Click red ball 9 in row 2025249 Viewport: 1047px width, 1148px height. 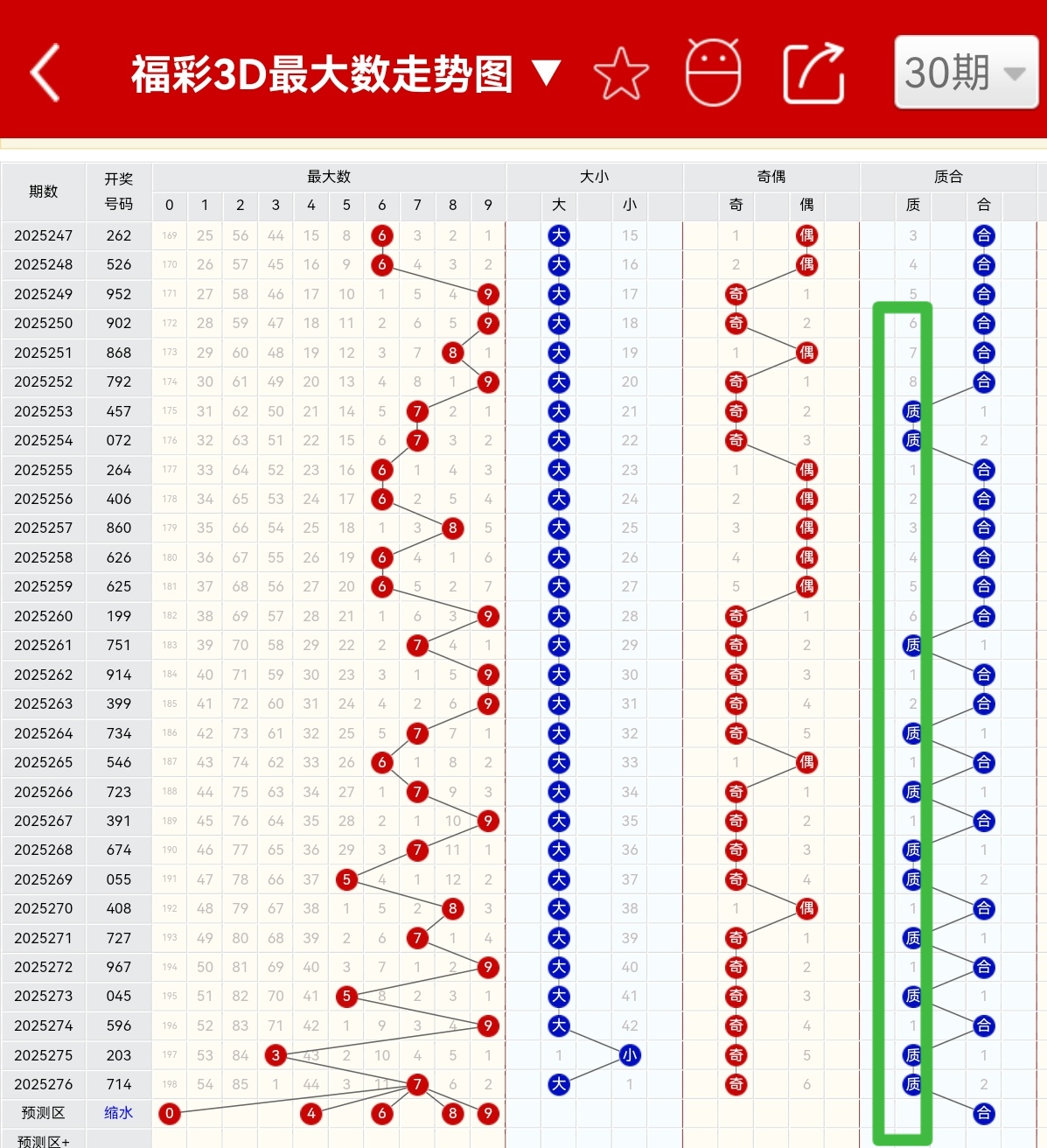[x=488, y=294]
